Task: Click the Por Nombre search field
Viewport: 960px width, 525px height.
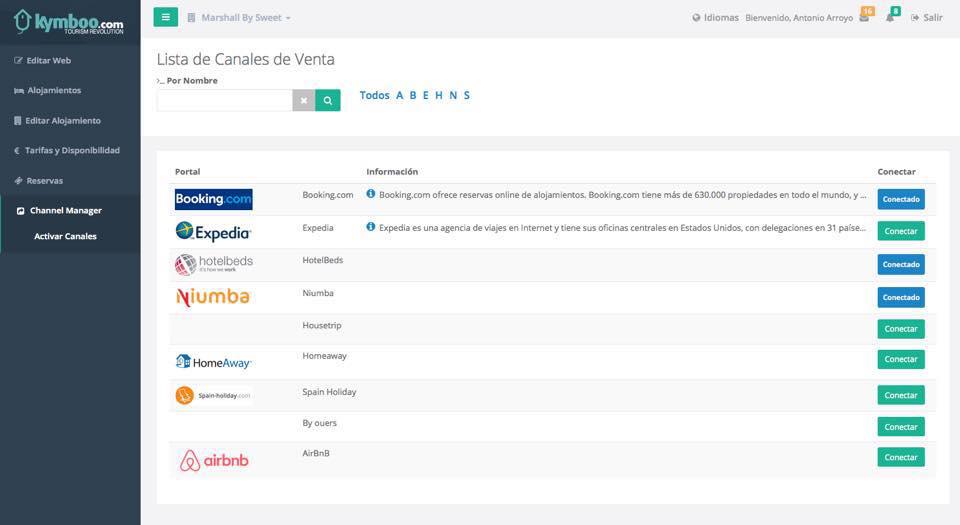Action: point(224,100)
